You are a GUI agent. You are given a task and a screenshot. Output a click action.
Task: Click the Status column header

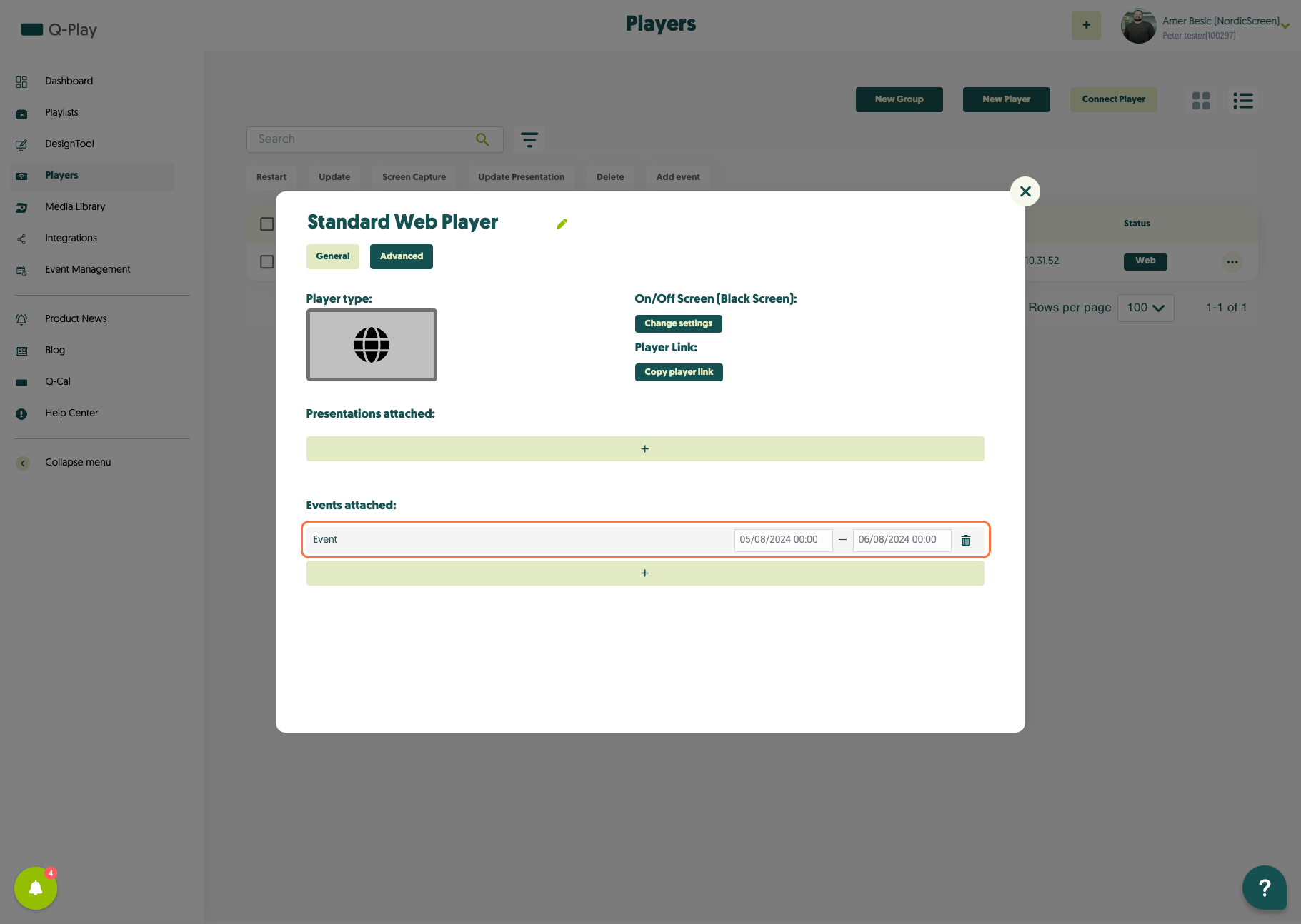pos(1137,224)
